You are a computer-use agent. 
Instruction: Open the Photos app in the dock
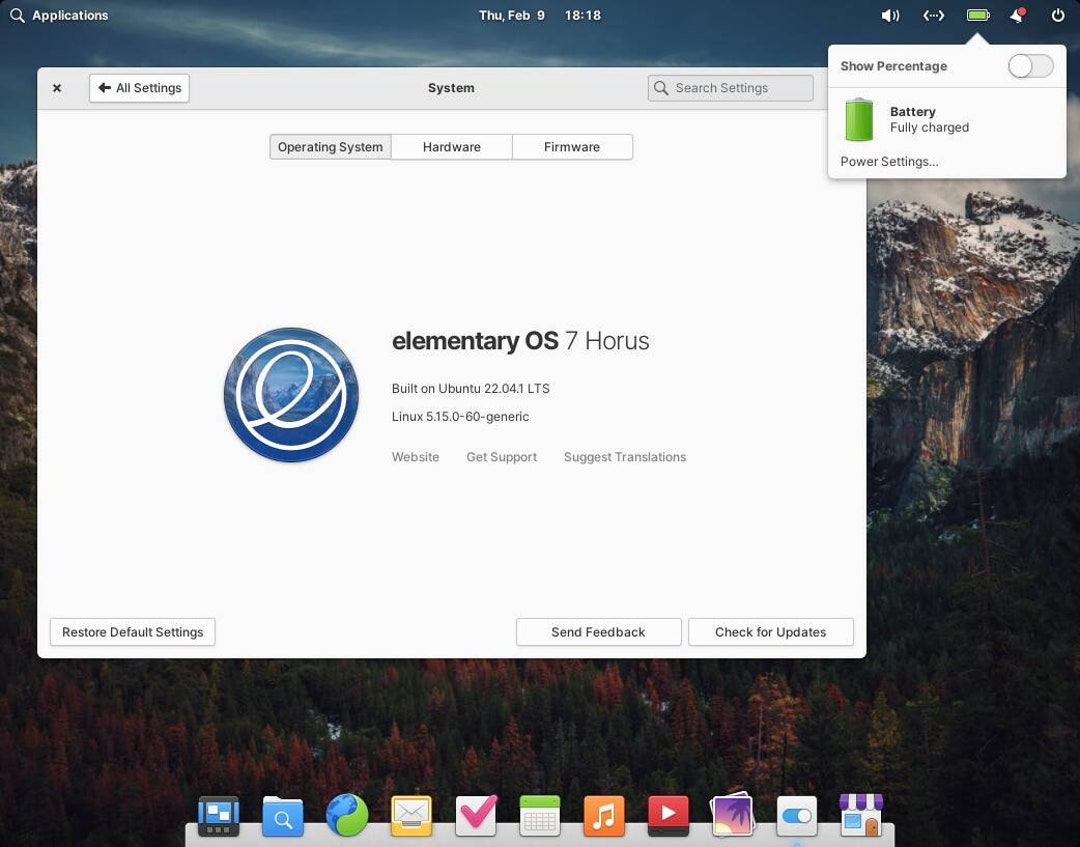click(x=732, y=816)
